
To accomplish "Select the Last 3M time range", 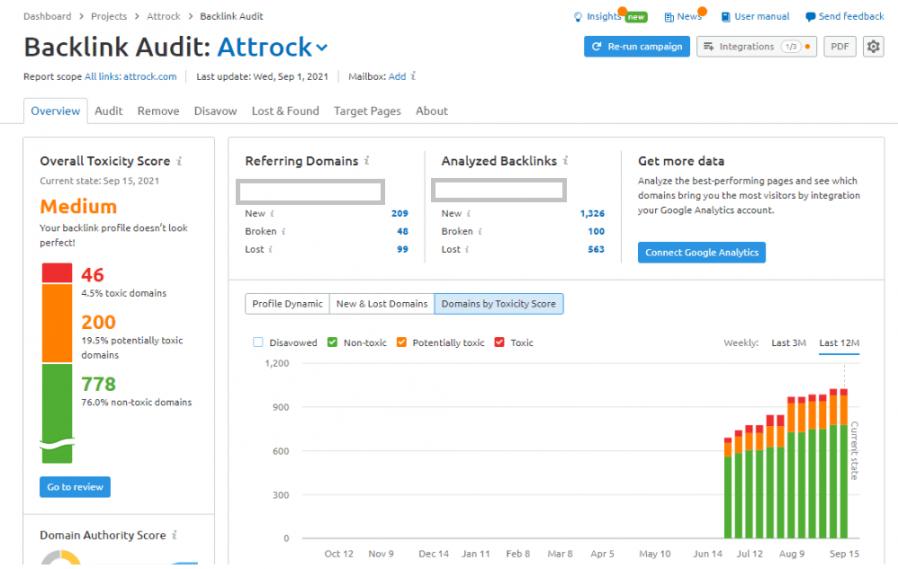I will (x=788, y=343).
